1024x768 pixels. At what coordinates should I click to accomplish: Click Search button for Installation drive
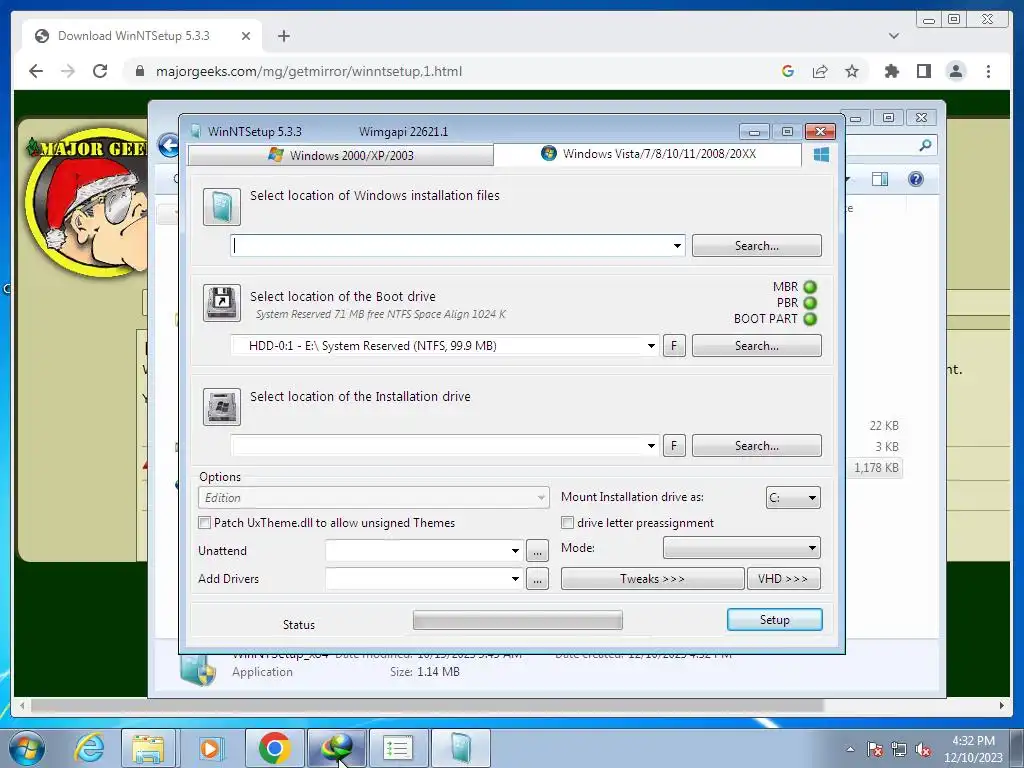[x=756, y=445]
